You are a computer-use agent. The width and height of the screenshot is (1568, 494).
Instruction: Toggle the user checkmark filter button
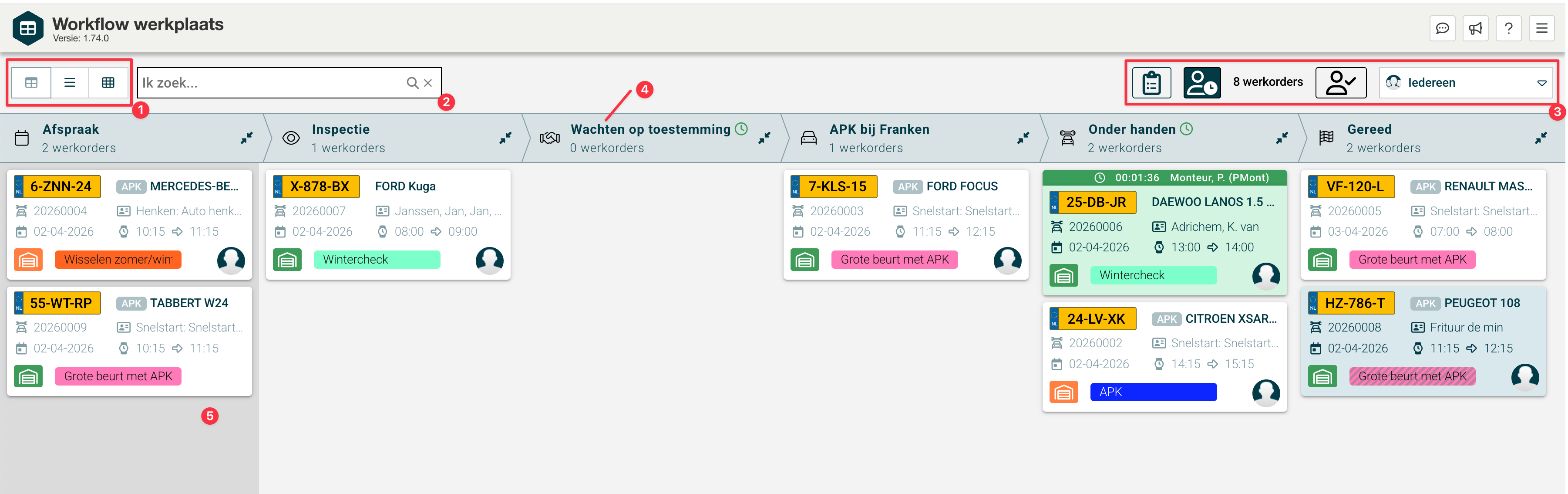(x=1340, y=83)
